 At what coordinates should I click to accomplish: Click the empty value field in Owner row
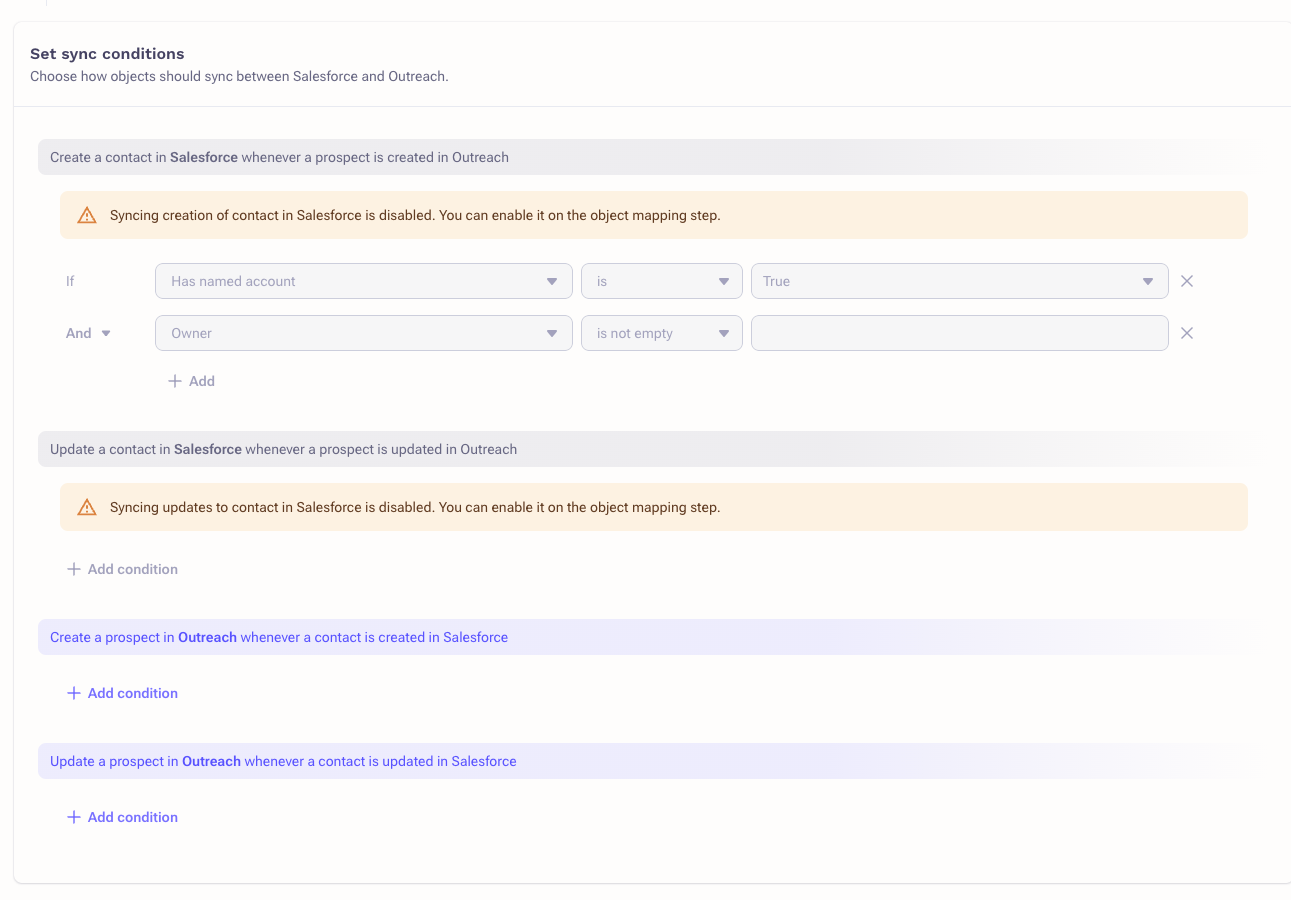coord(959,333)
